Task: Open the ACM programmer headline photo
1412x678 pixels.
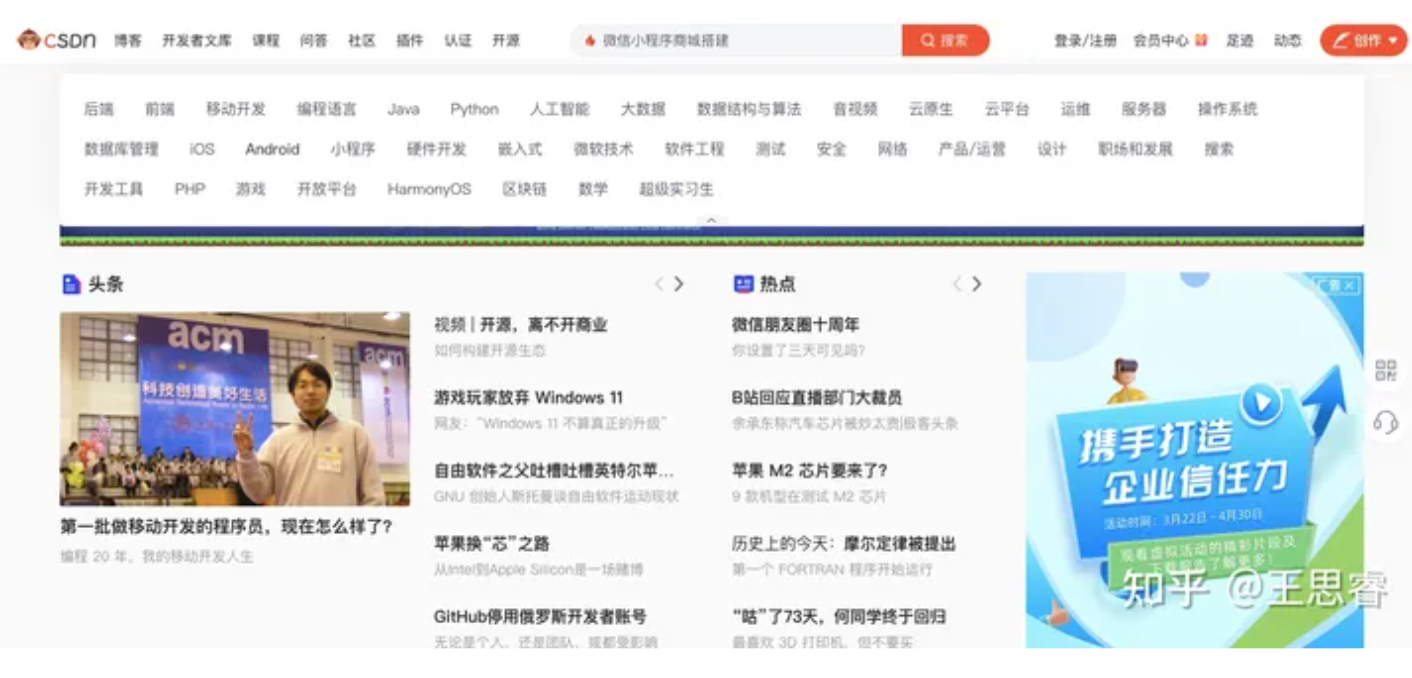Action: 235,408
